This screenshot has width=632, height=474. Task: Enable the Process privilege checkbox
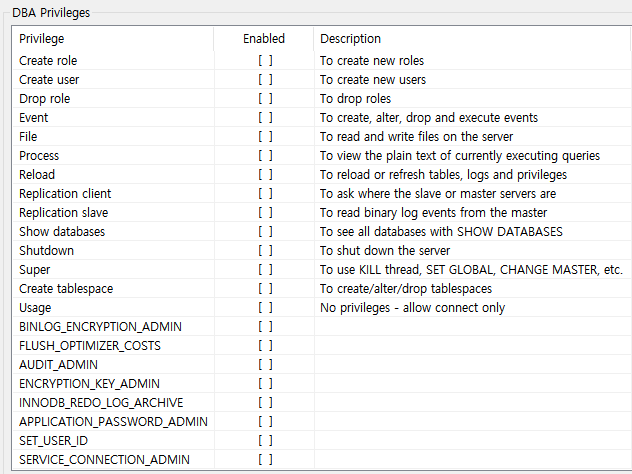[x=265, y=156]
